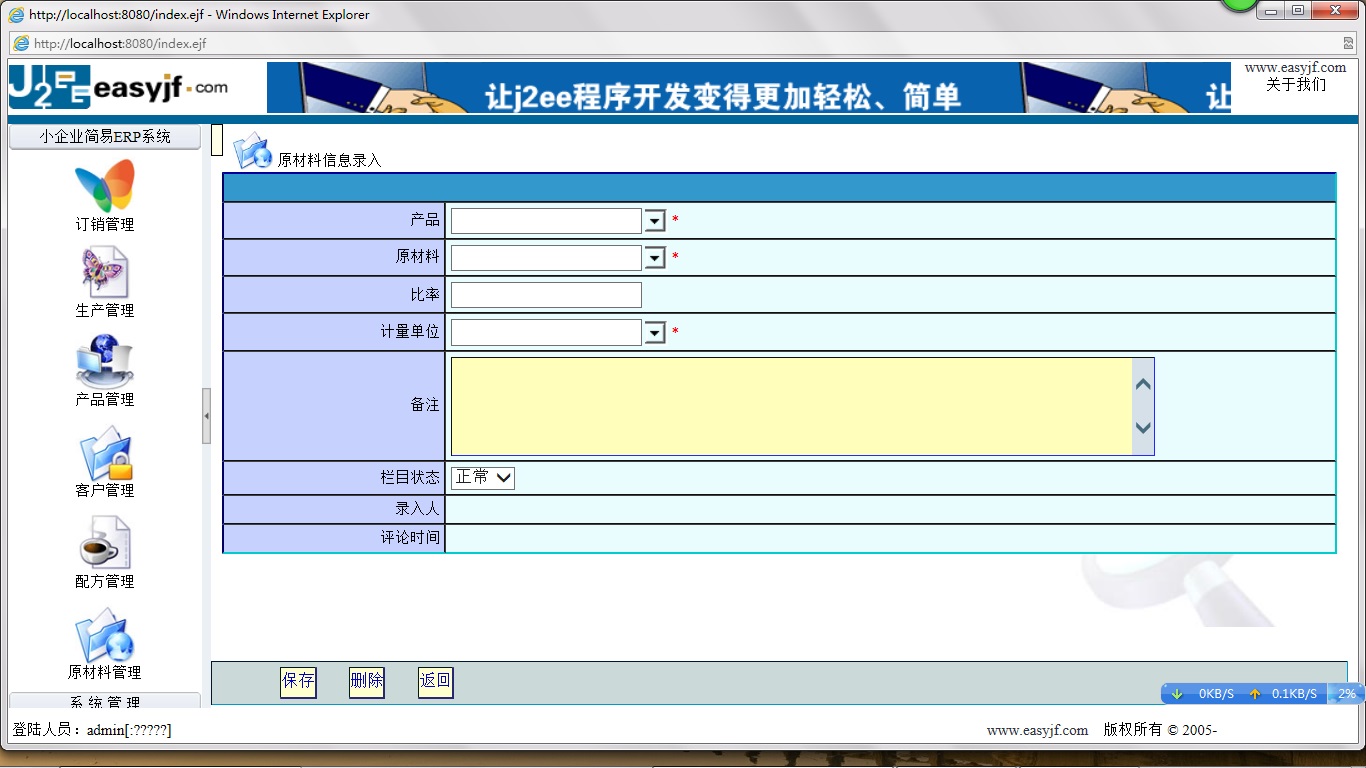Click the browser address bar URL
Image resolution: width=1366 pixels, height=768 pixels.
click(x=120, y=43)
